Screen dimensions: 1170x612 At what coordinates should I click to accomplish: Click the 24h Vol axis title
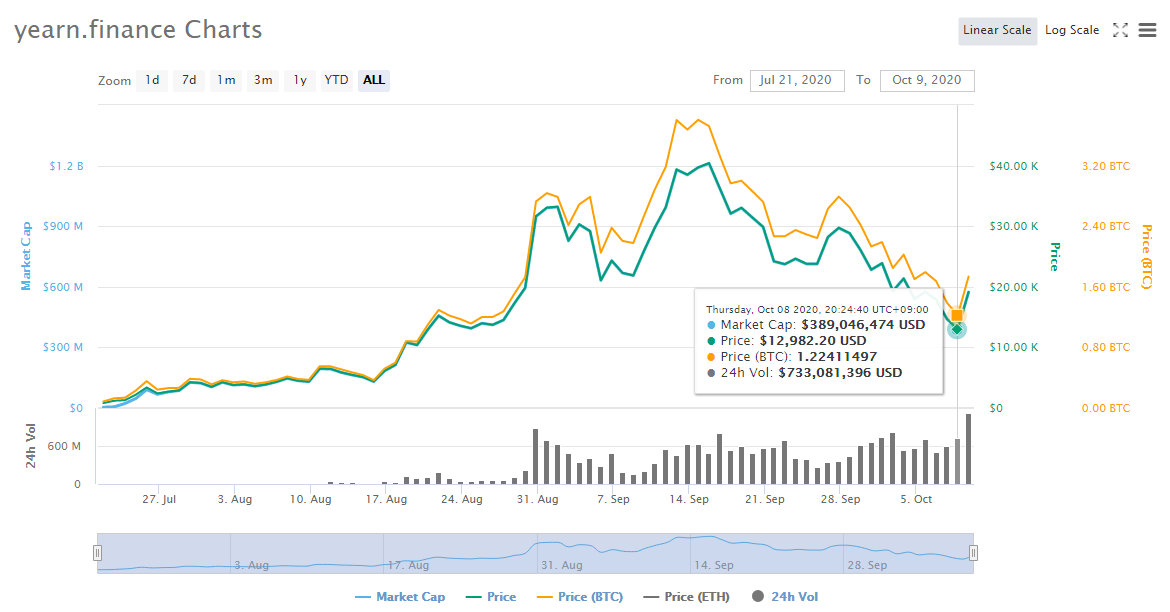point(31,446)
